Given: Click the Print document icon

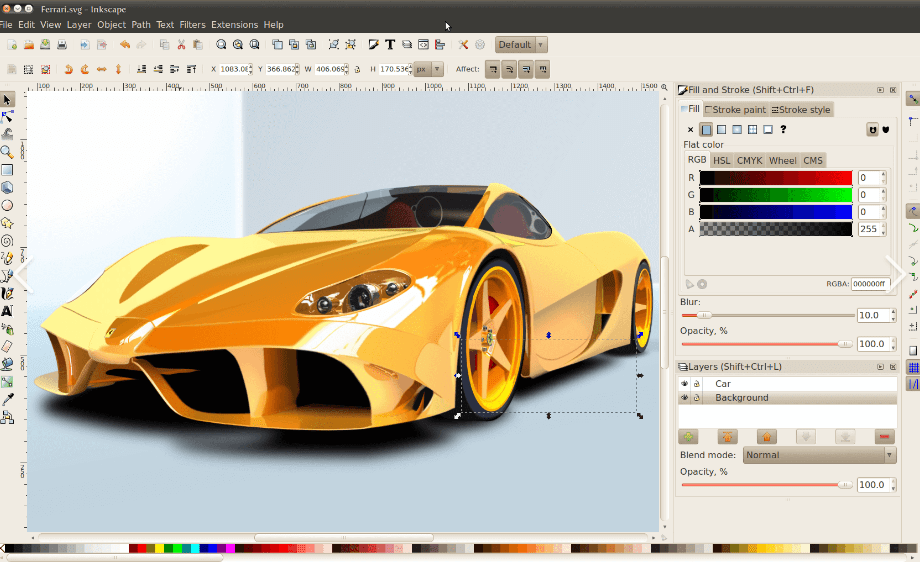Looking at the screenshot, I should 62,45.
